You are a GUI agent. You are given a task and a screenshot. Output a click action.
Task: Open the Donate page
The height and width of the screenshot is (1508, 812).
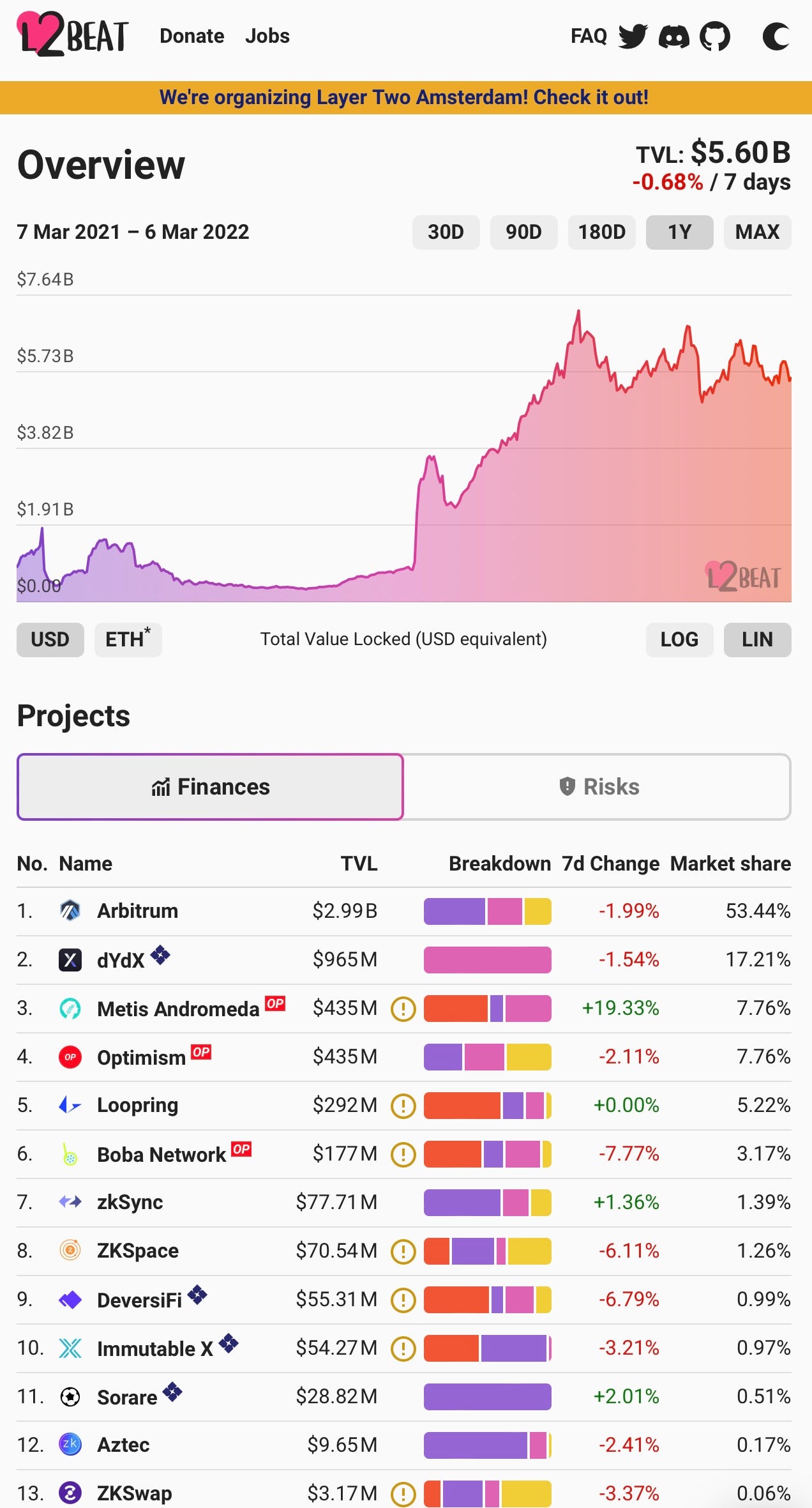192,36
